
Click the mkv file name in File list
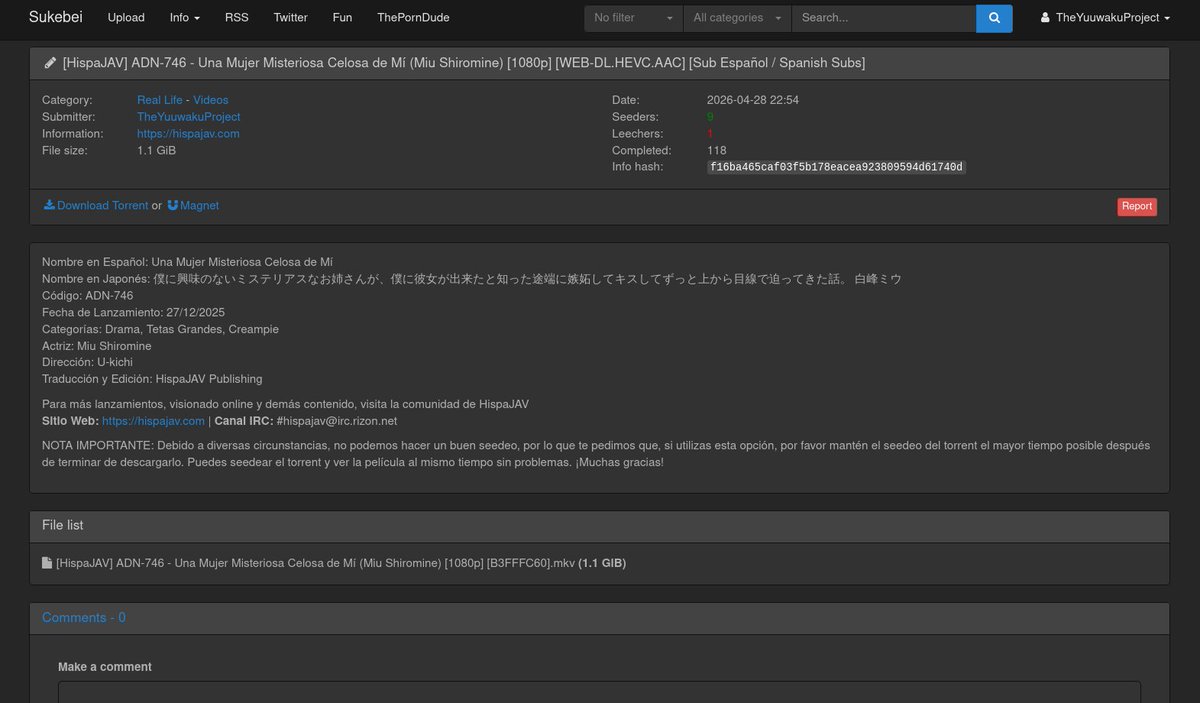coord(315,563)
